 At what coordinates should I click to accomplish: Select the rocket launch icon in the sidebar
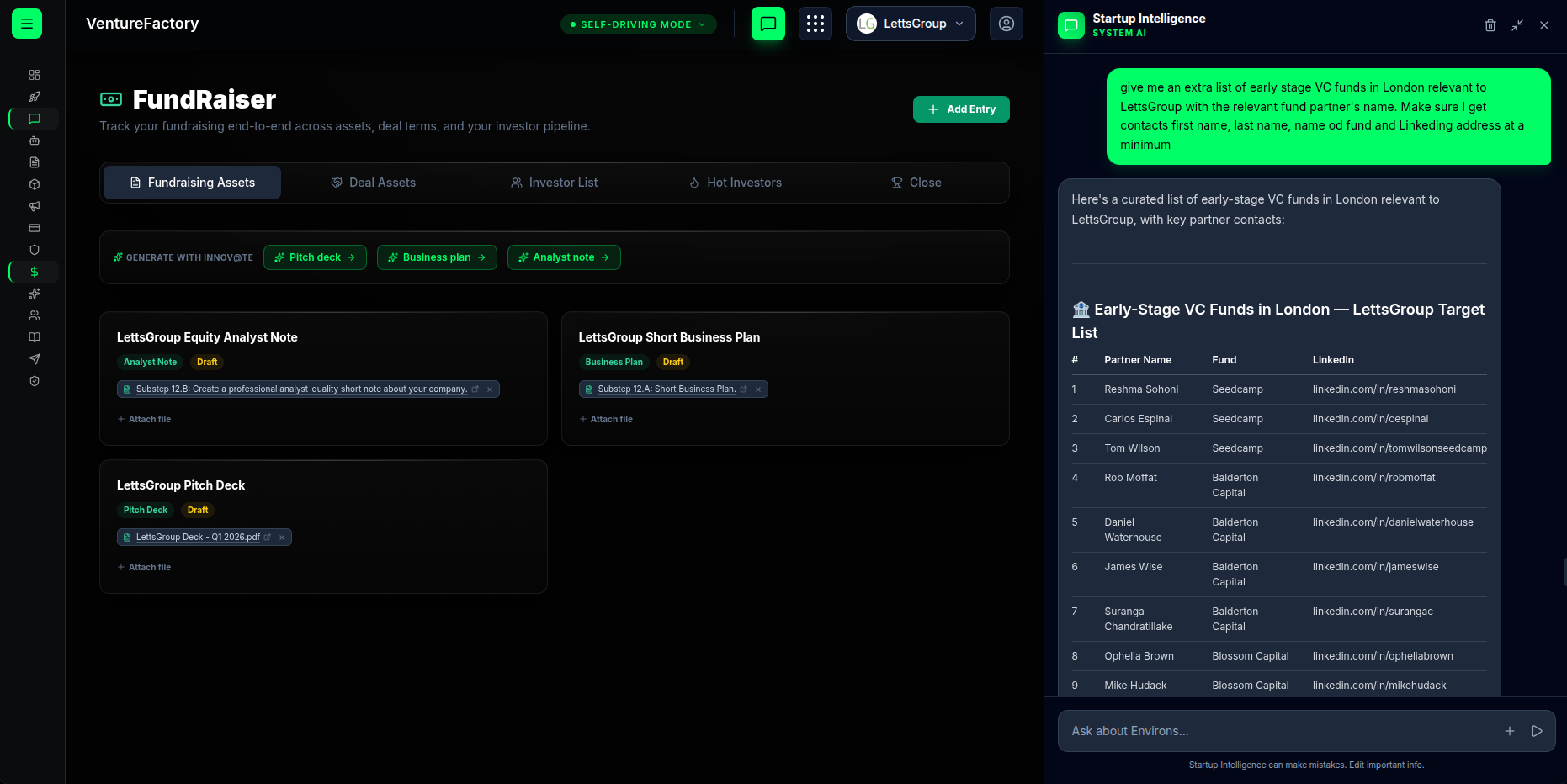(35, 97)
